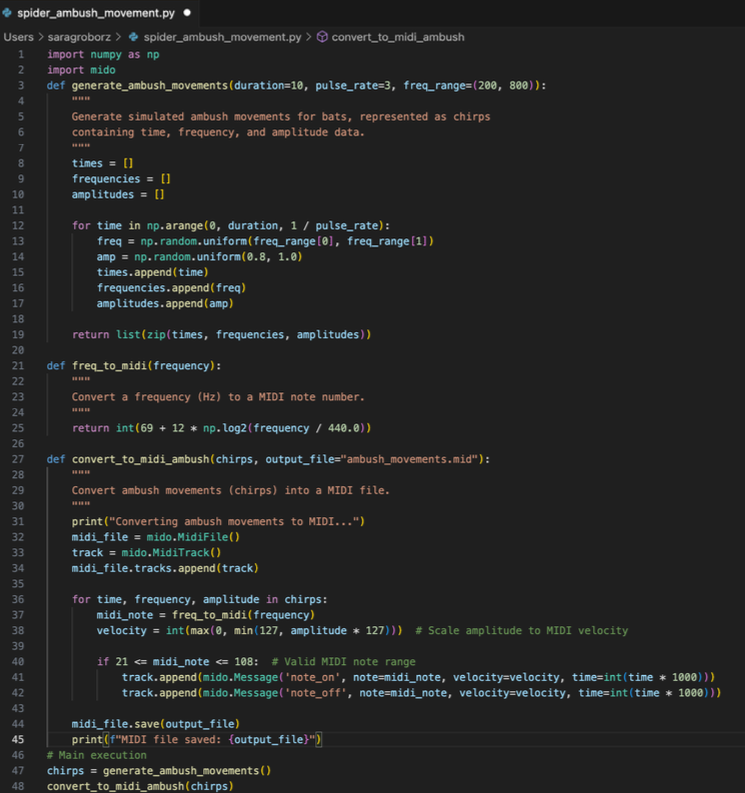Click 'chirps = generate_ambush_movements()' line
Viewport: 745px width, 793px height.
pos(159,771)
